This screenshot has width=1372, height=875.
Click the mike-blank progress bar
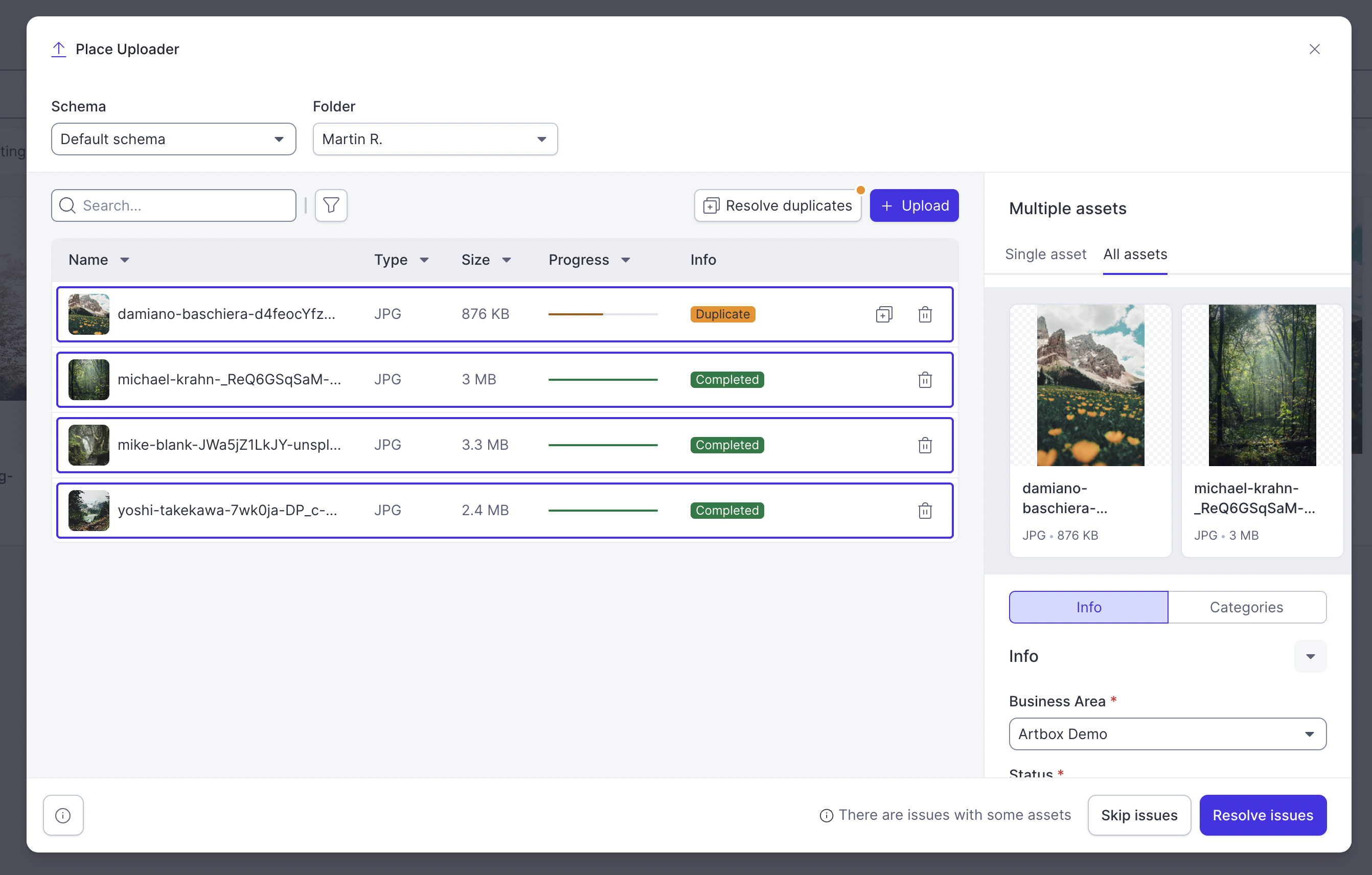(x=603, y=445)
